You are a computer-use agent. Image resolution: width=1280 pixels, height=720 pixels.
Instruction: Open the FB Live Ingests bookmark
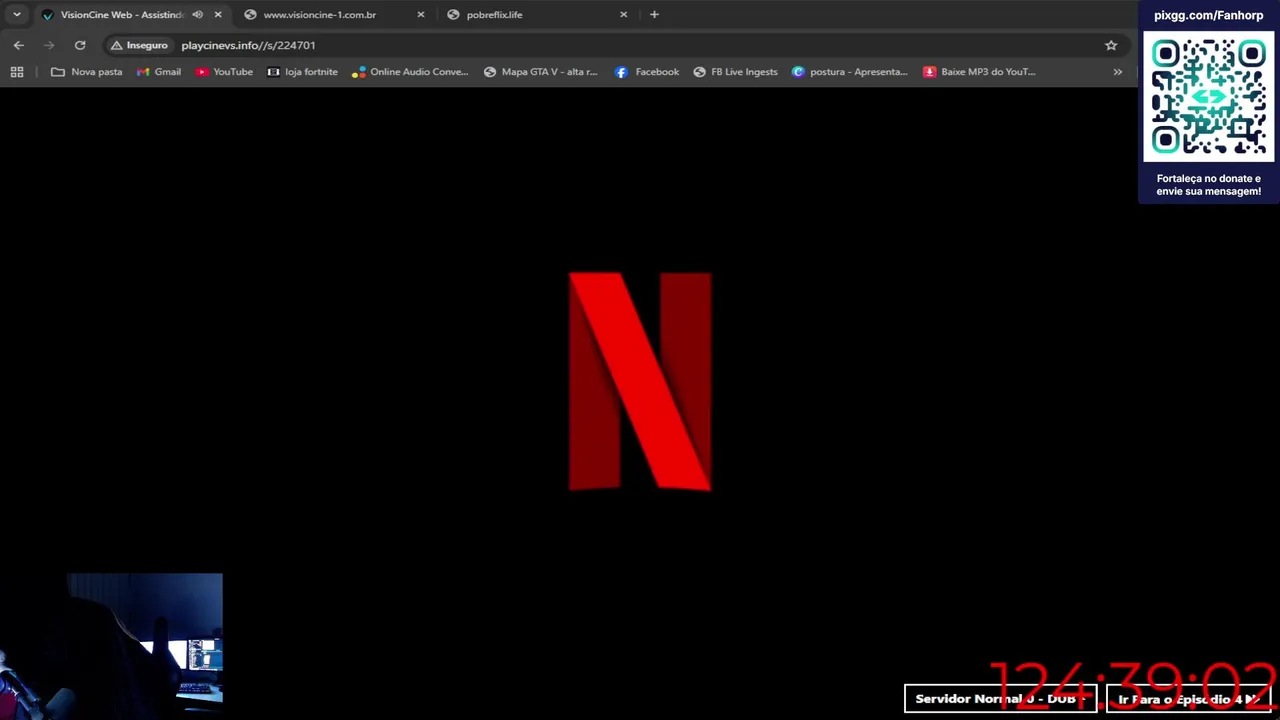(x=735, y=72)
